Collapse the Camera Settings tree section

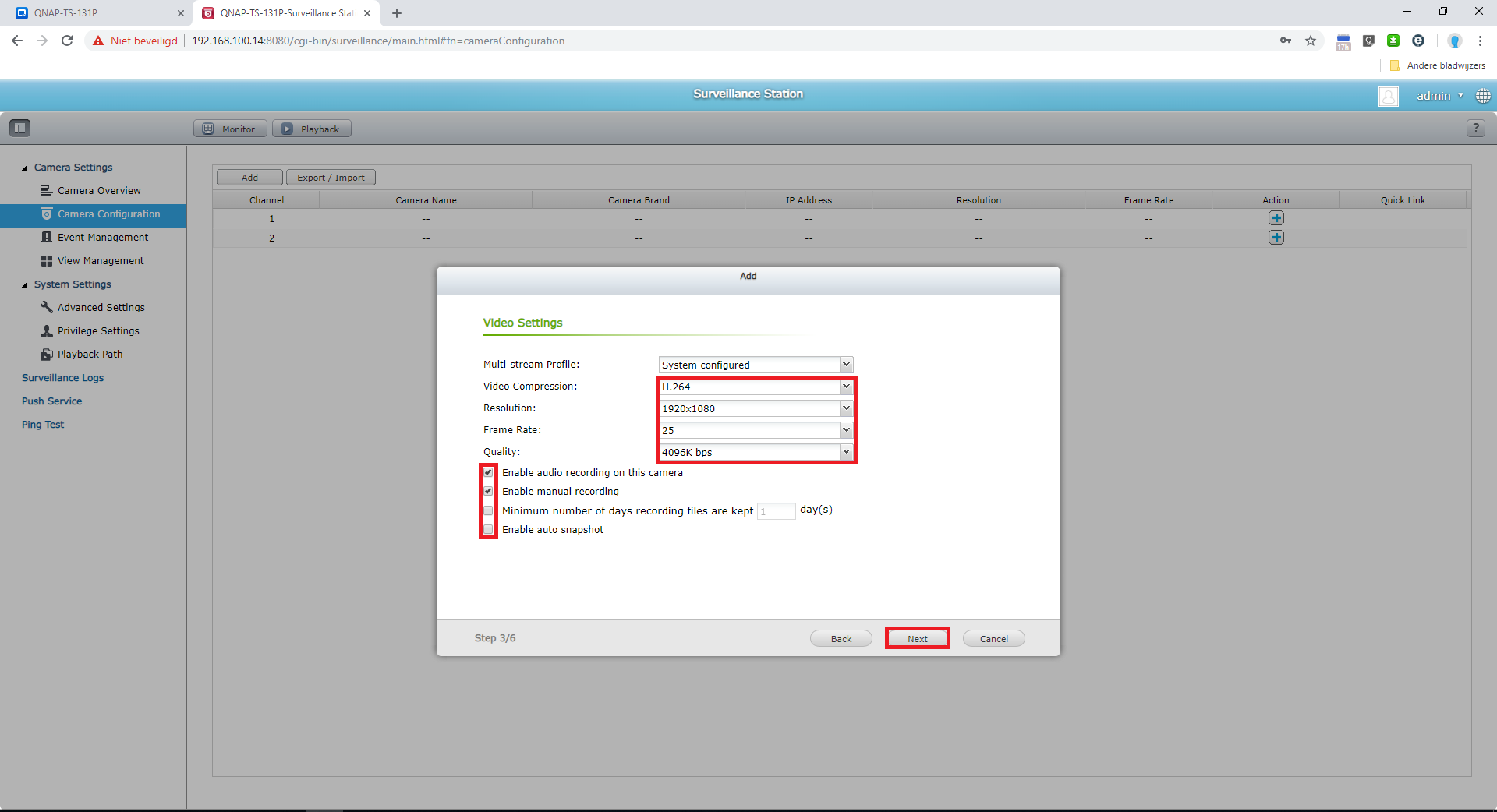coord(25,168)
